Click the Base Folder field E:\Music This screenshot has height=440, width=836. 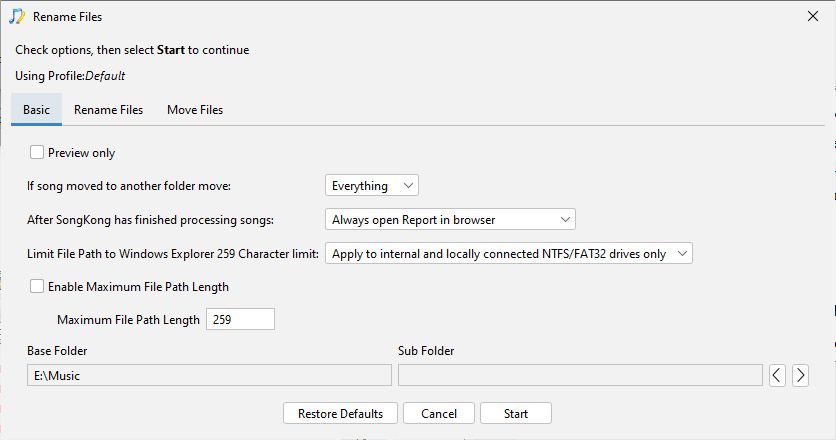click(209, 375)
